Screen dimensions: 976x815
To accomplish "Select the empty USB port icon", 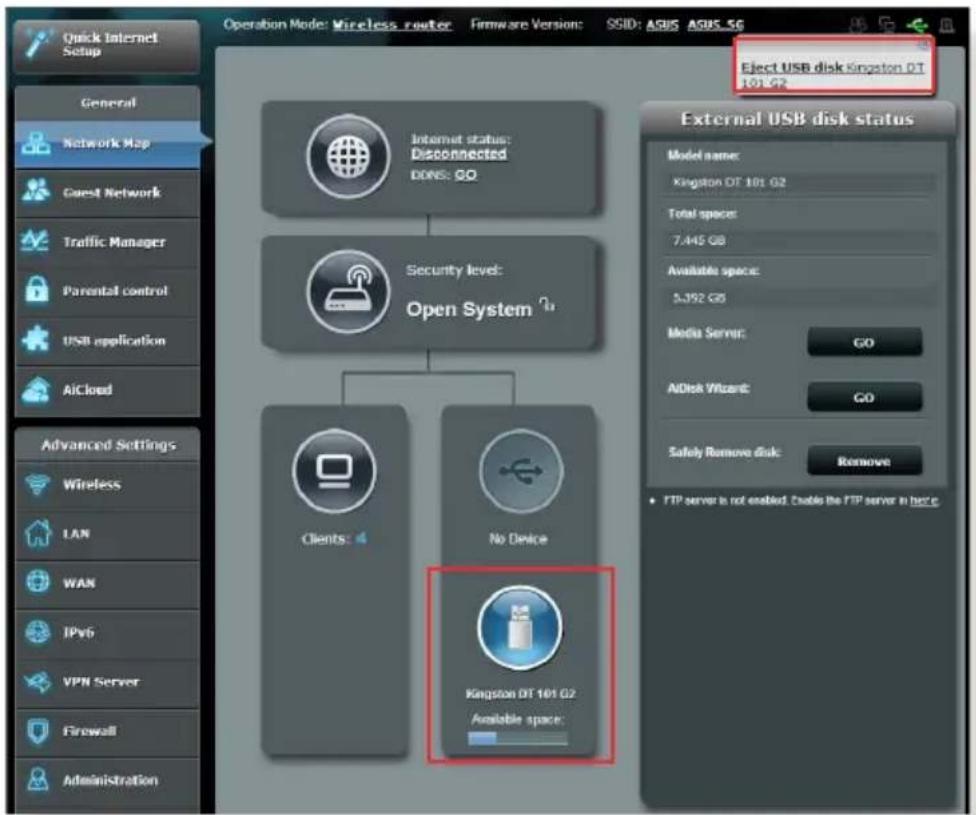I will click(521, 471).
